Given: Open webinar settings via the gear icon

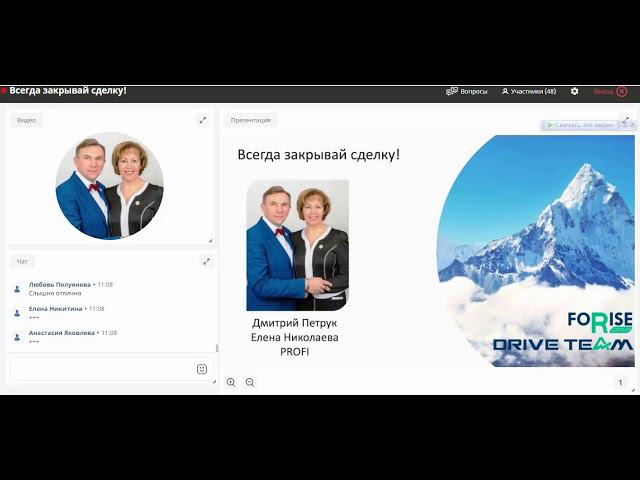Looking at the screenshot, I should point(574,91).
